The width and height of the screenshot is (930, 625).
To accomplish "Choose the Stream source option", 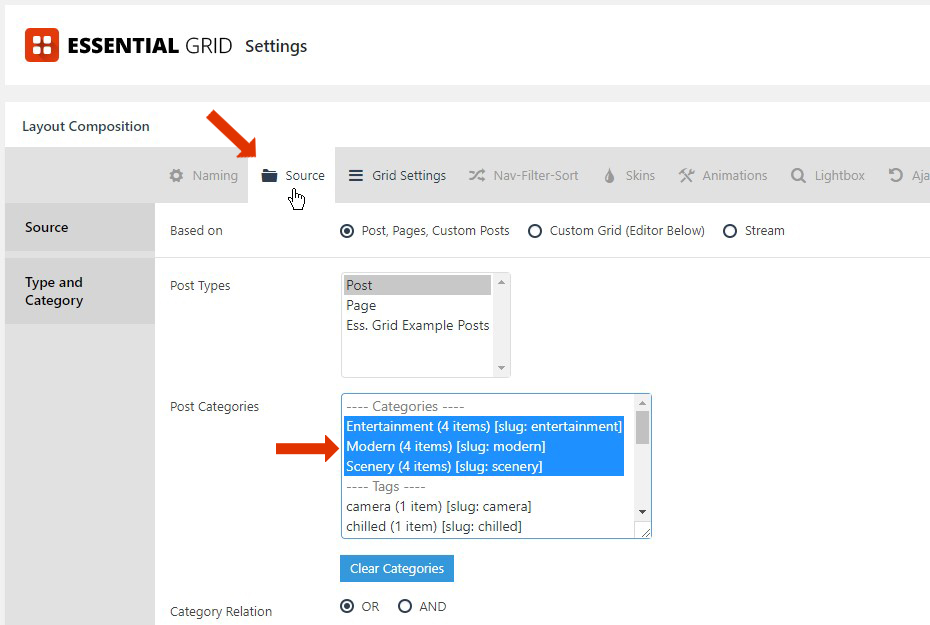I will pos(730,231).
